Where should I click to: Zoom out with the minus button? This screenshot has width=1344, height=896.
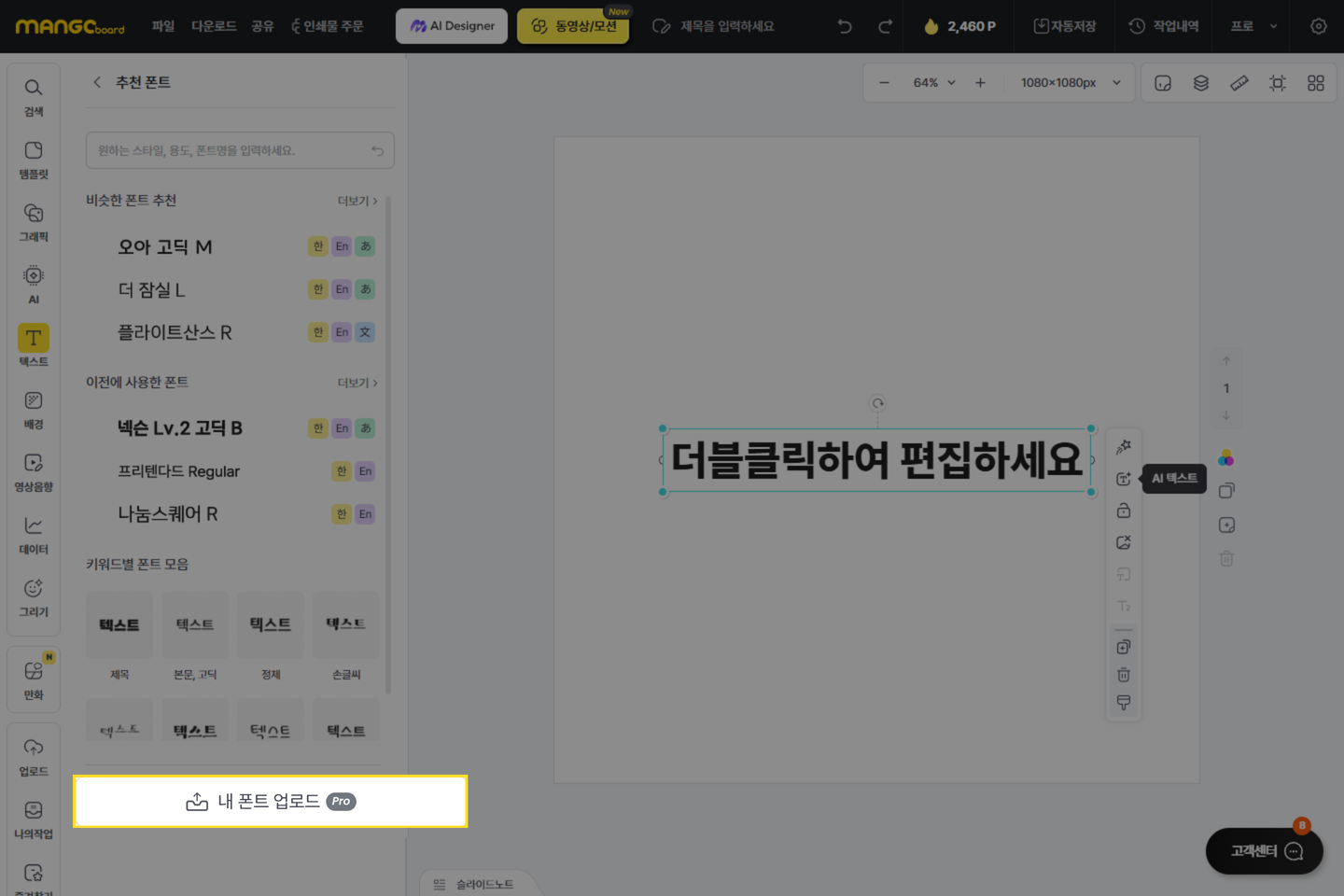[884, 83]
